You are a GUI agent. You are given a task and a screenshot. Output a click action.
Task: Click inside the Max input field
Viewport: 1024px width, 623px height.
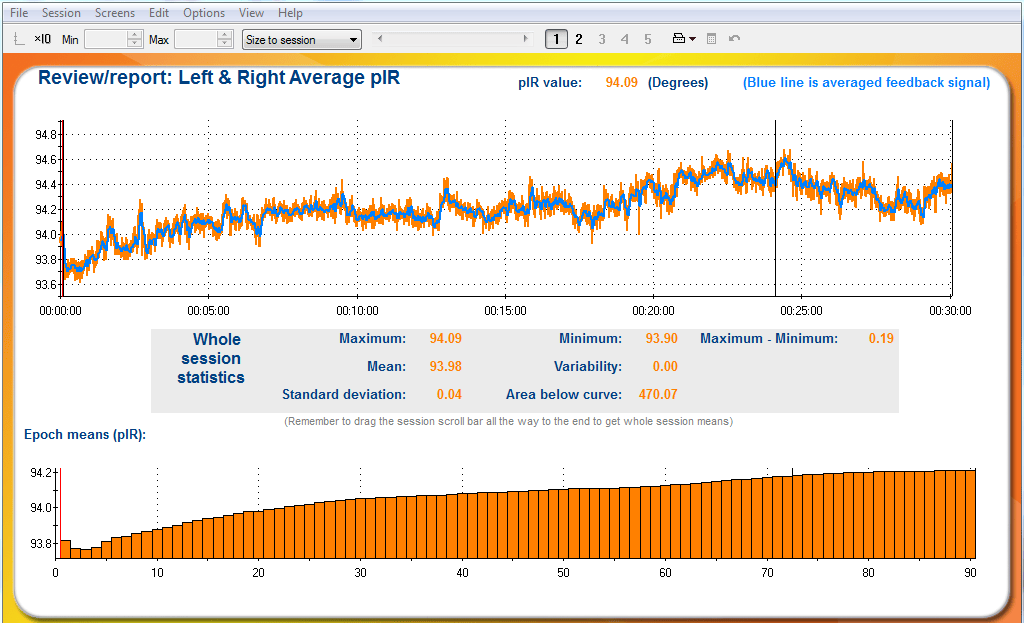196,39
